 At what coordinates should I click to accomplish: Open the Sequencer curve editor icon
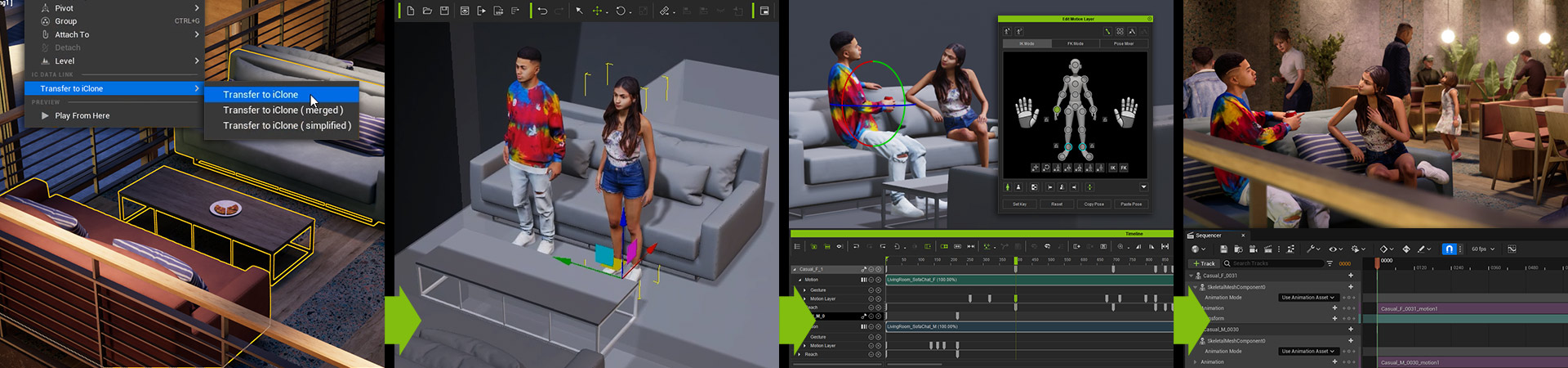(1512, 249)
